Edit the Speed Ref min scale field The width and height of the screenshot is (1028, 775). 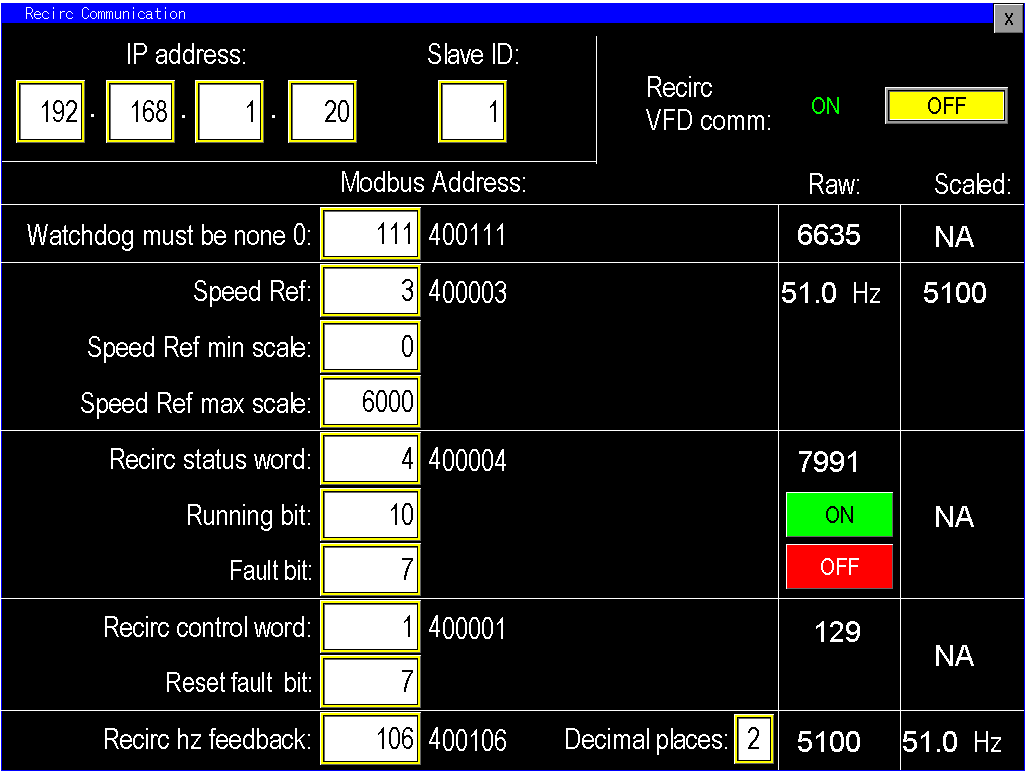370,347
